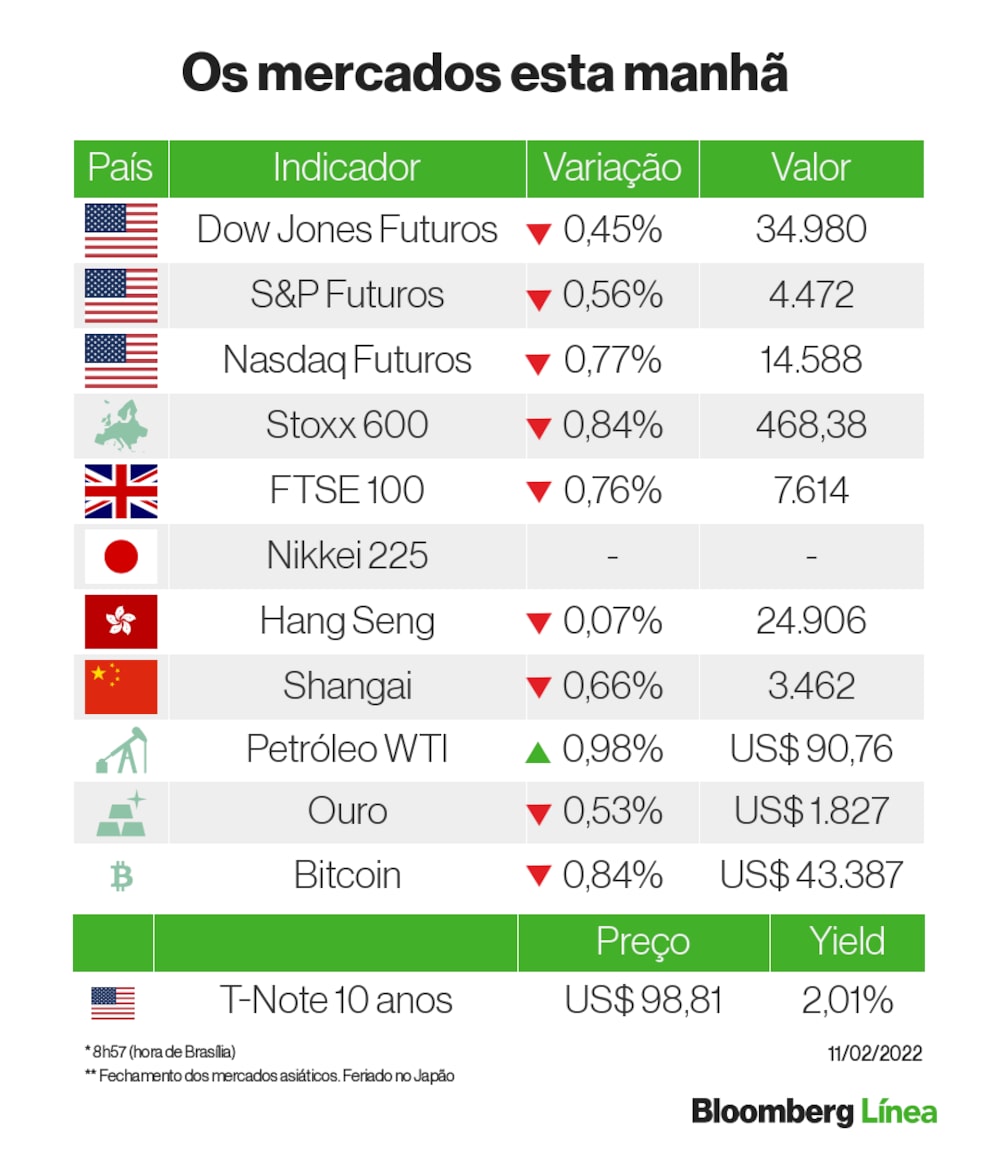
Task: Click the green up arrow for Petróleo WTI
Action: [538, 752]
